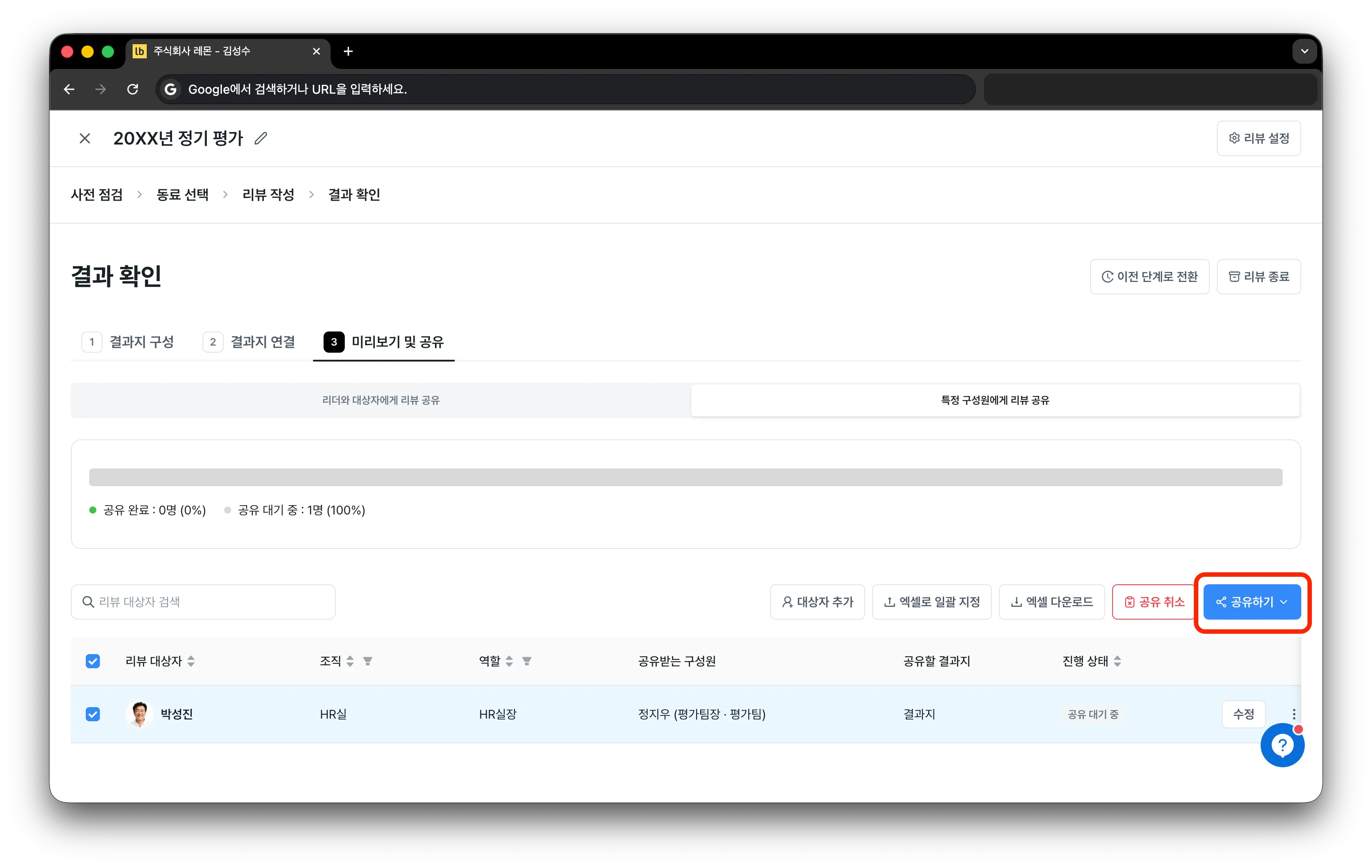Sort by 진행 상태 column

tap(1117, 661)
